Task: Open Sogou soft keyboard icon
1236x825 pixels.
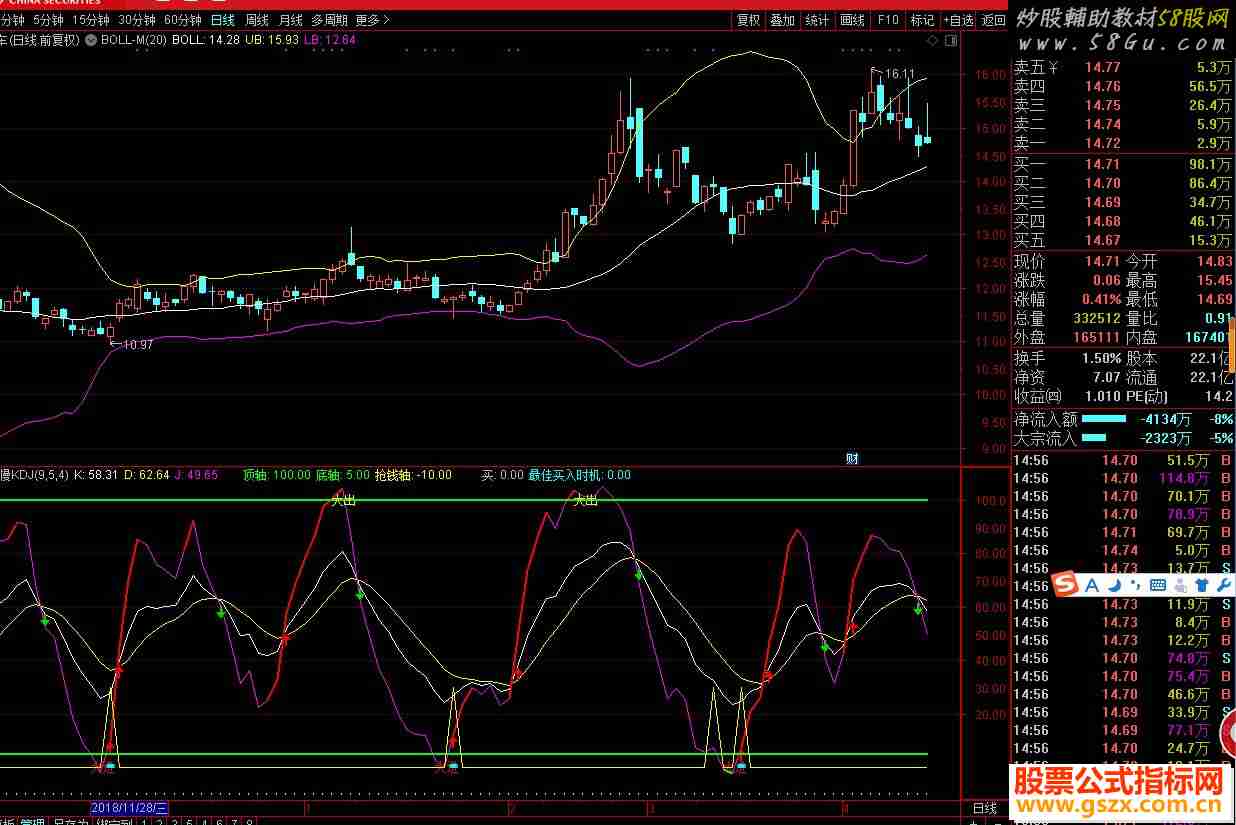Action: (1158, 584)
